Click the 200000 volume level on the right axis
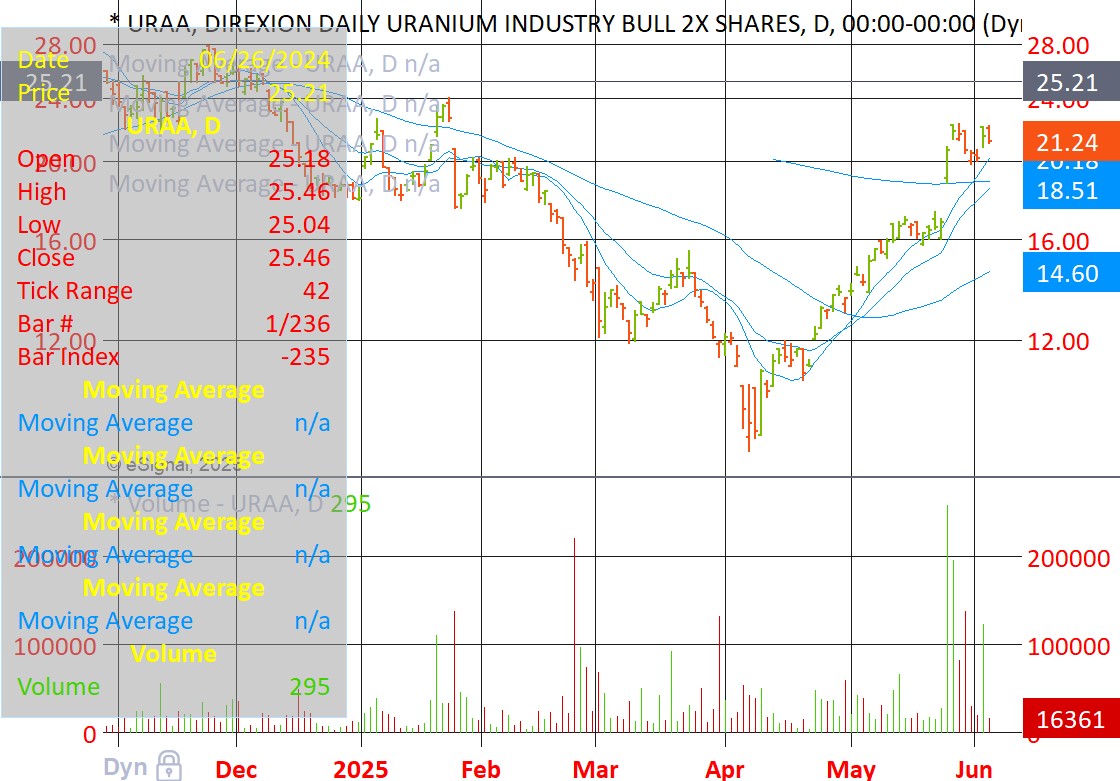 (x=1069, y=558)
